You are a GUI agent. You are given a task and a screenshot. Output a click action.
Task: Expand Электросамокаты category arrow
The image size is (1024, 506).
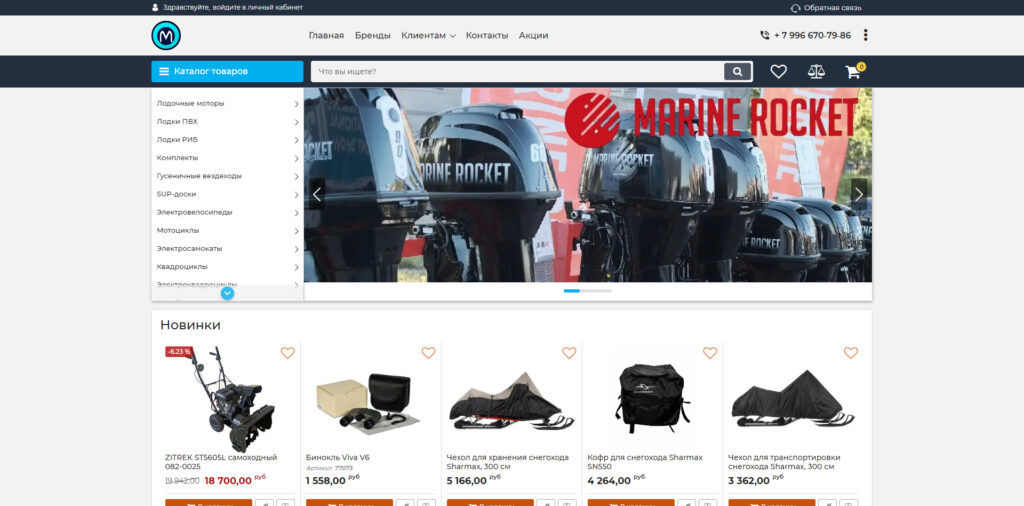pyautogui.click(x=296, y=249)
